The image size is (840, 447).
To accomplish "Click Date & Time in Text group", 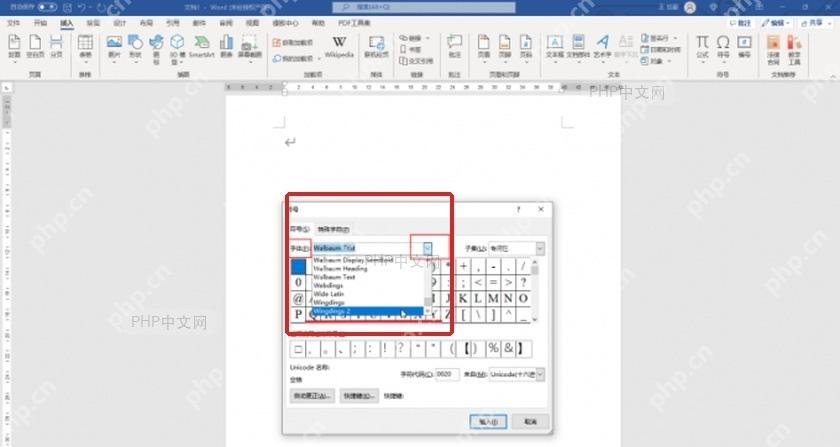I will click(661, 49).
